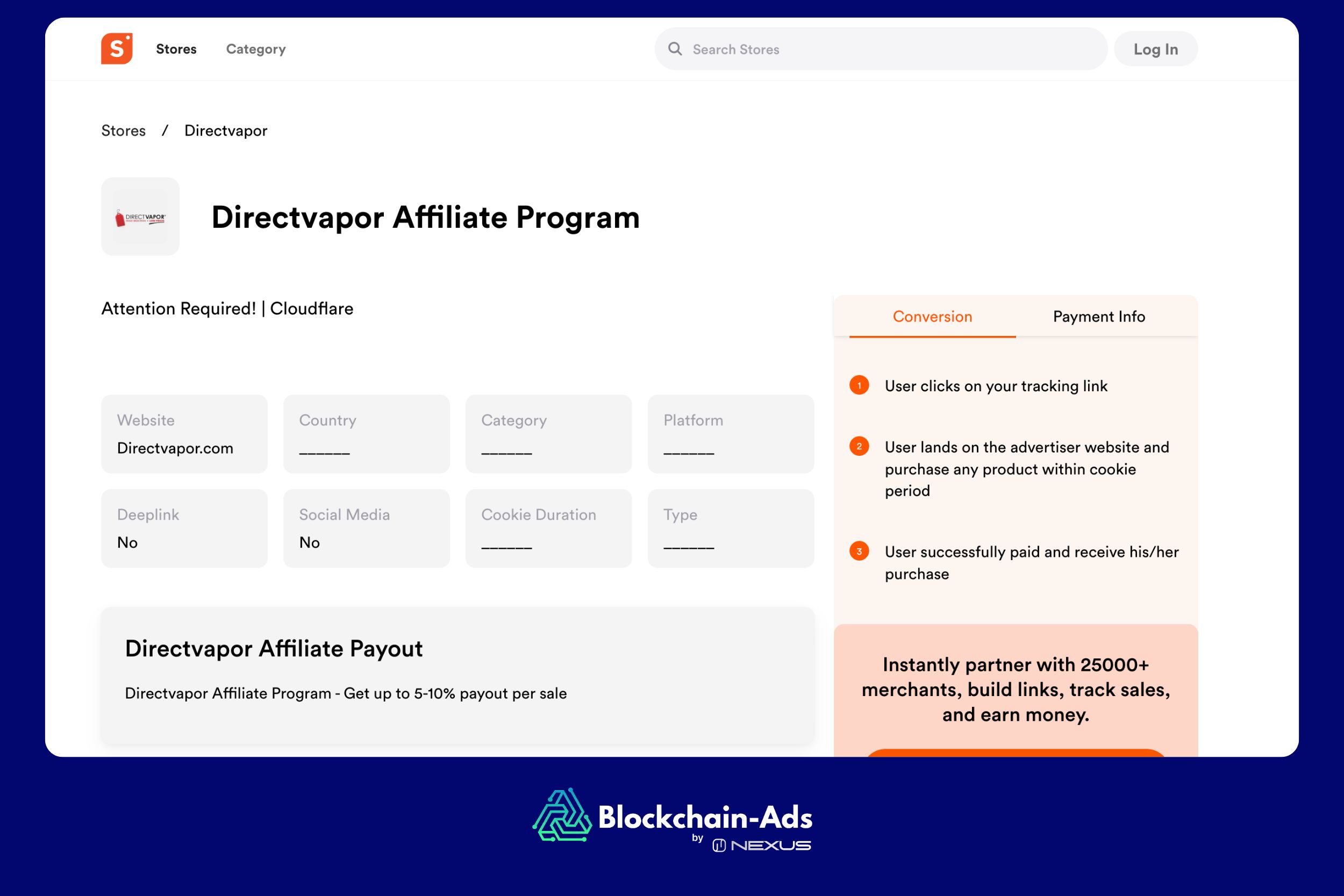
Task: Click the orange S site logo
Action: click(118, 48)
